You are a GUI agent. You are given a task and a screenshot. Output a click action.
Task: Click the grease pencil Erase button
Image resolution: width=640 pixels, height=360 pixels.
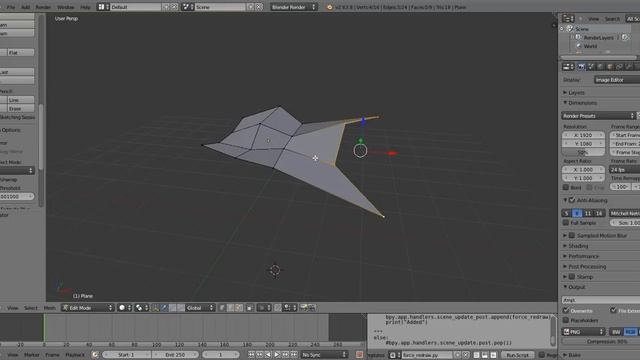click(x=20, y=109)
